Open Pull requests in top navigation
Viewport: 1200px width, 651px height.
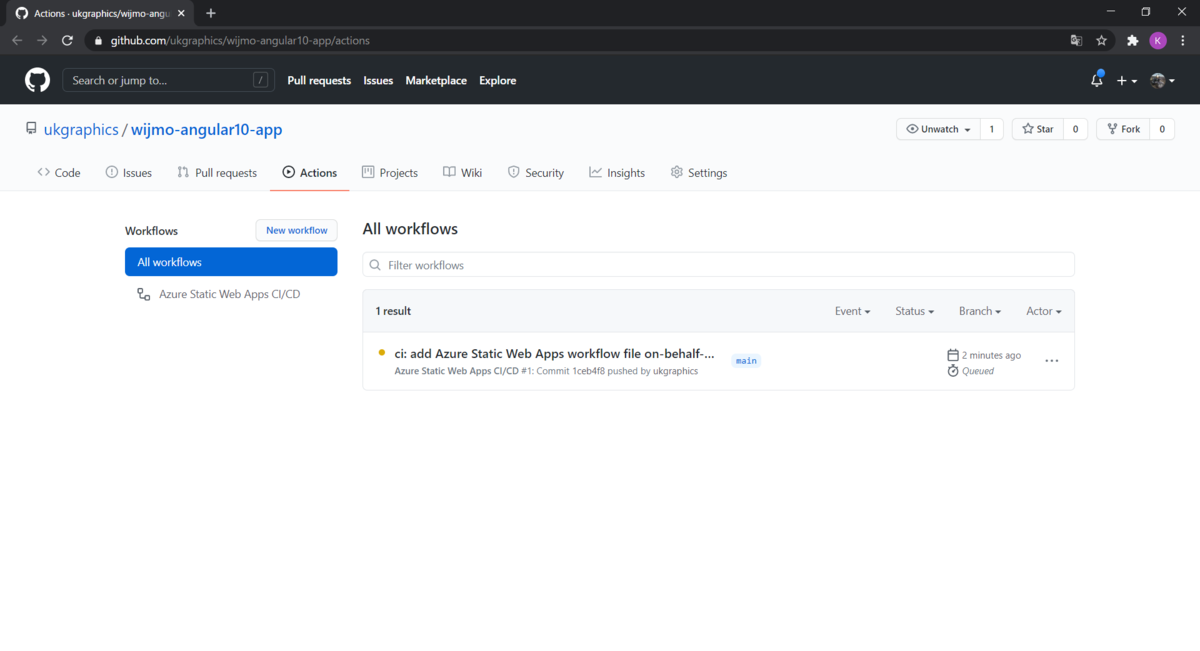point(319,80)
